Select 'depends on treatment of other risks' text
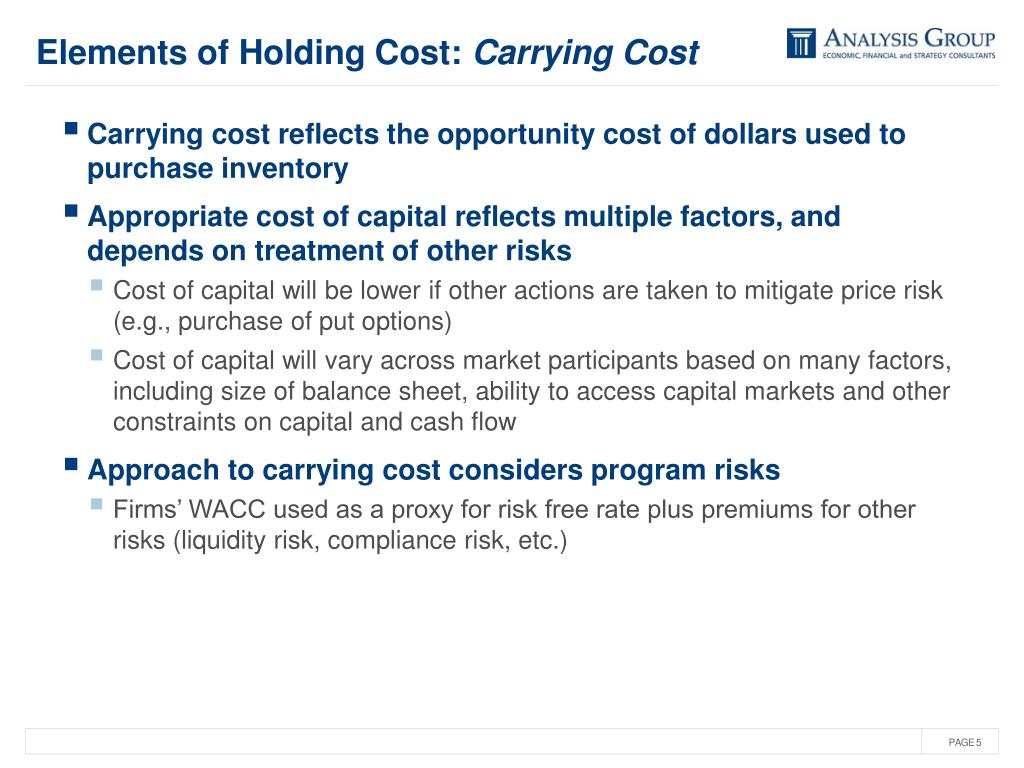 pos(329,251)
